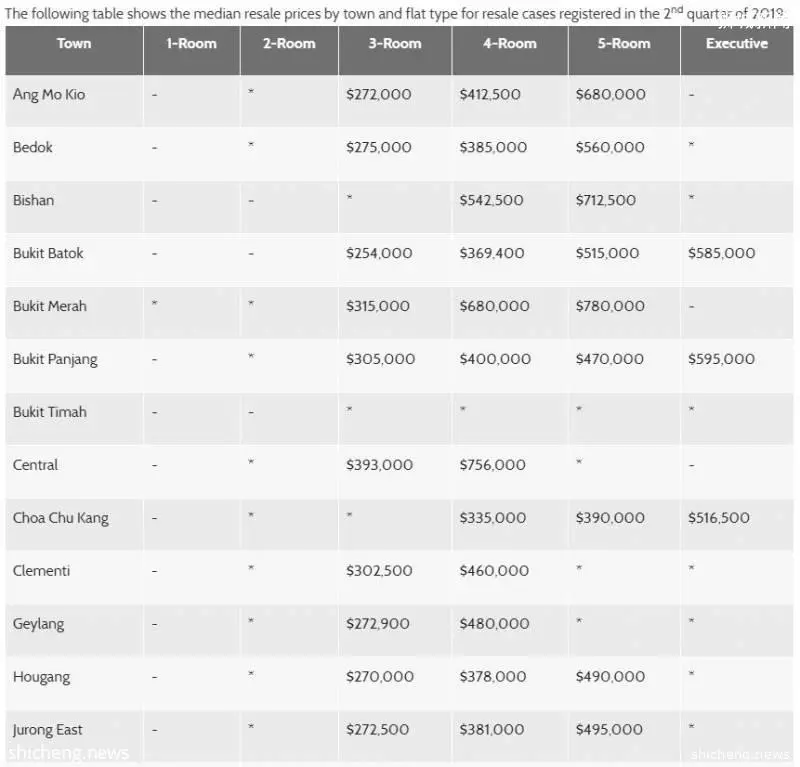Click Bukit Panjang 5-Room price $470,000

[x=610, y=359]
